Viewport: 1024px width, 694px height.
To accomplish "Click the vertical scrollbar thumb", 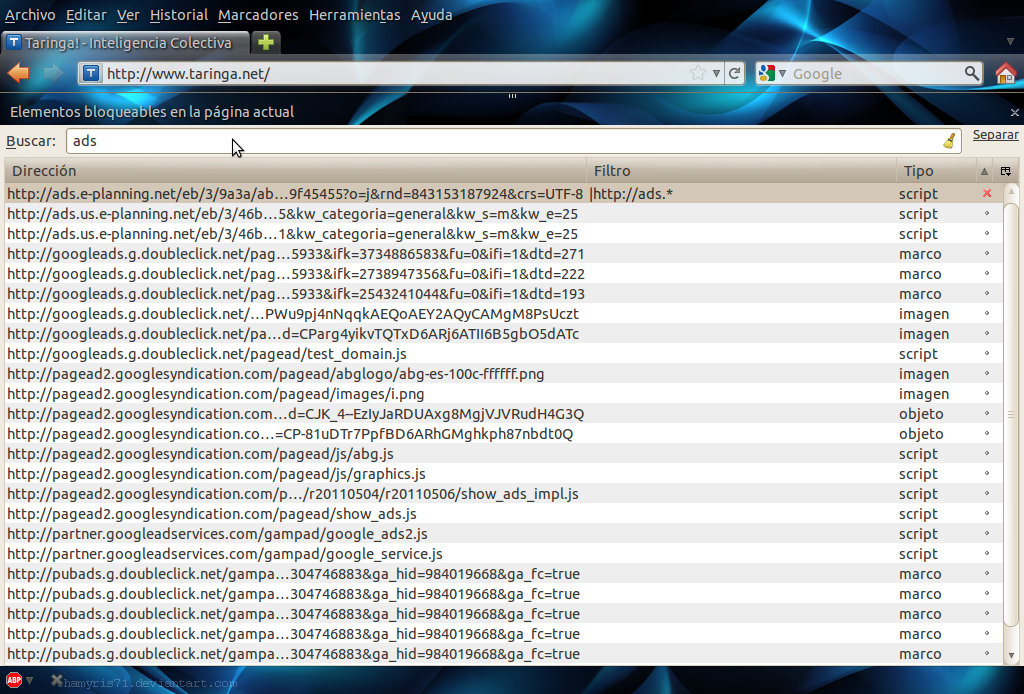I will click(x=1011, y=414).
